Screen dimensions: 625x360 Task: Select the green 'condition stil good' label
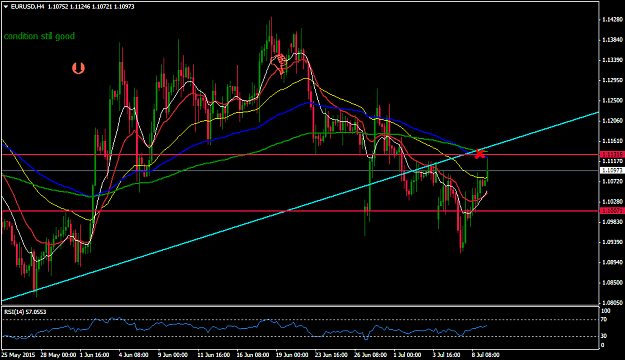(39, 36)
